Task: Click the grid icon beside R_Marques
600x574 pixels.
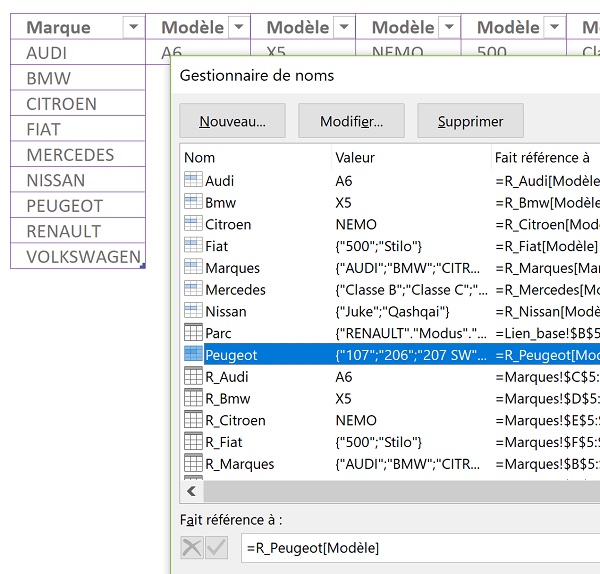Action: pos(193,463)
